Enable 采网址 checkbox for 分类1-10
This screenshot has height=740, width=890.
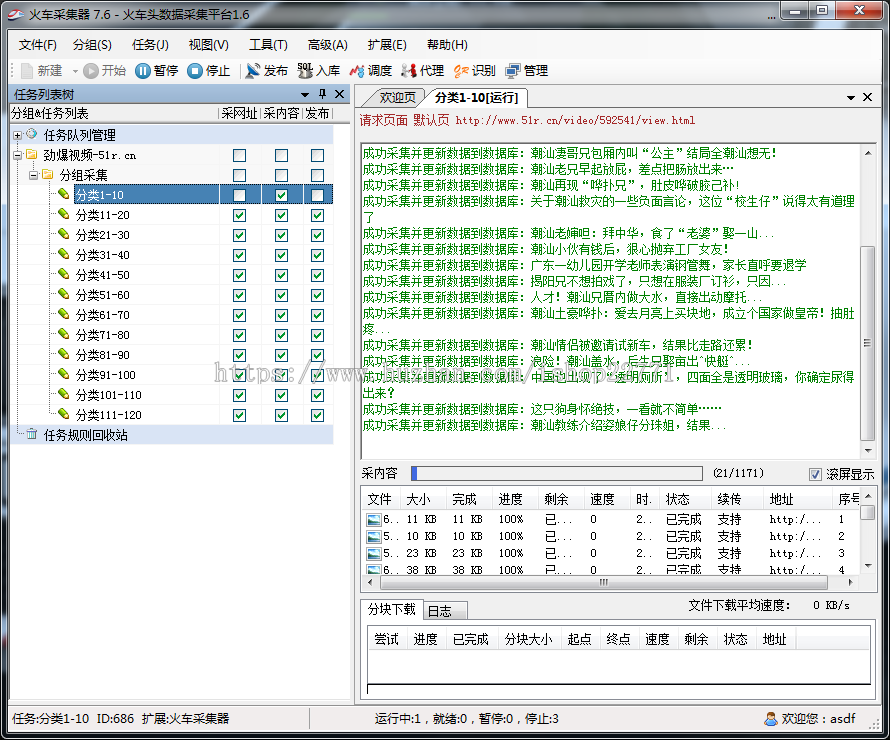[240, 195]
